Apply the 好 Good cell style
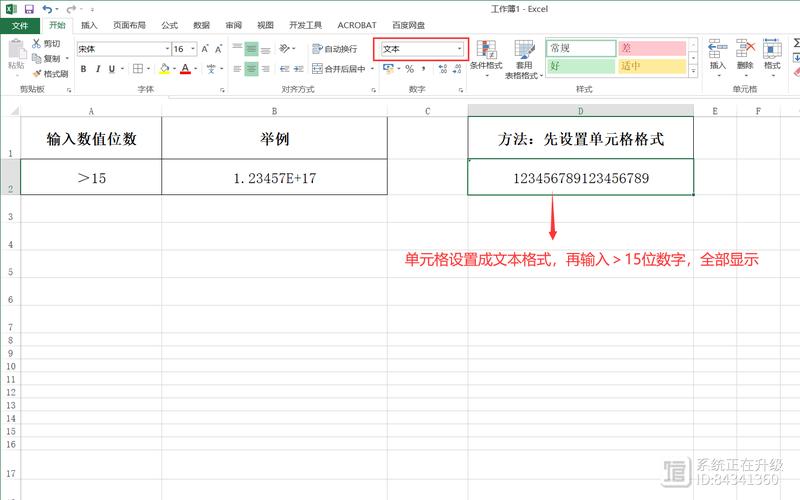Screen dimensions: 800x500 (x=581, y=66)
